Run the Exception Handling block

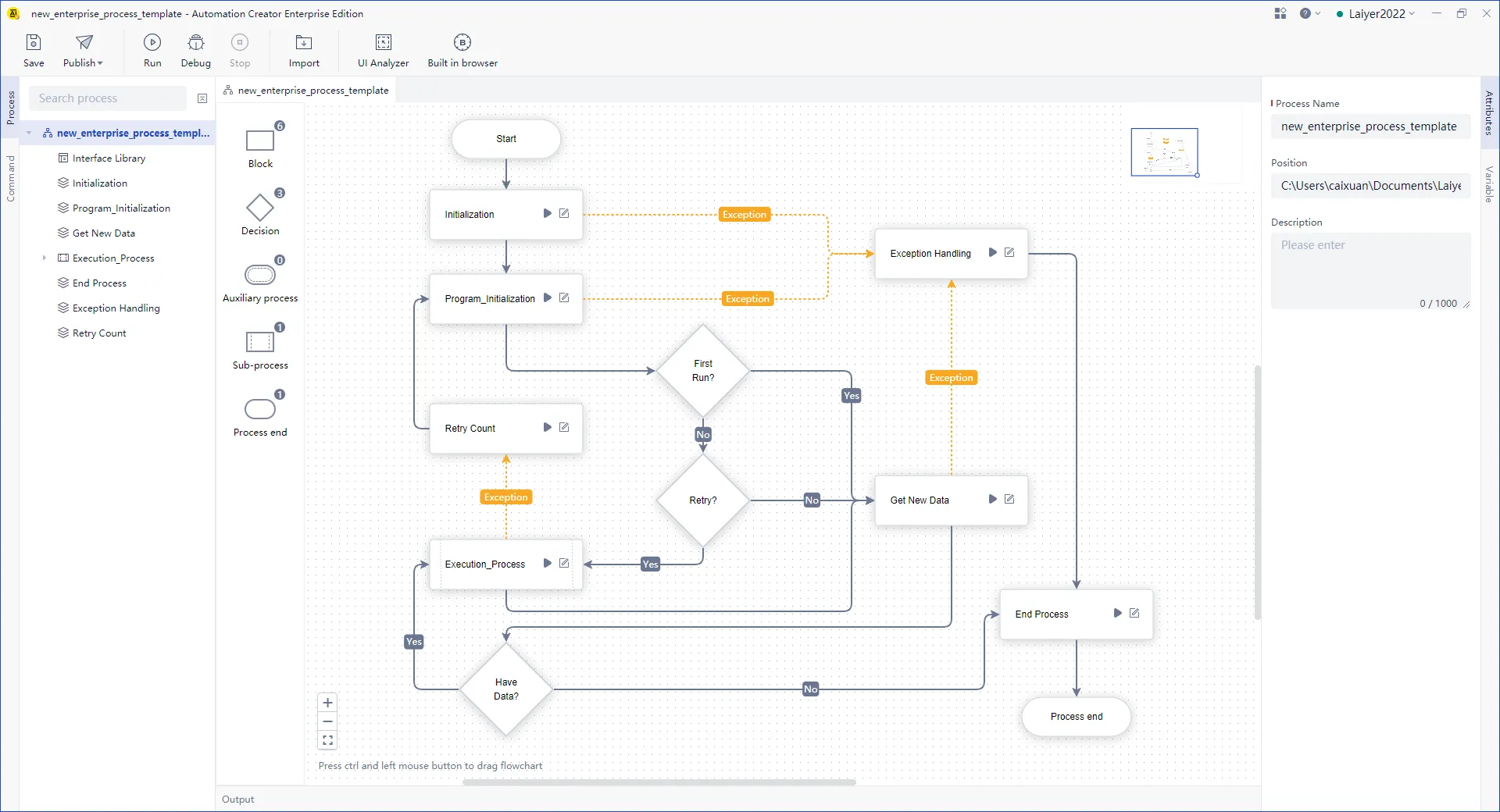pyautogui.click(x=992, y=252)
